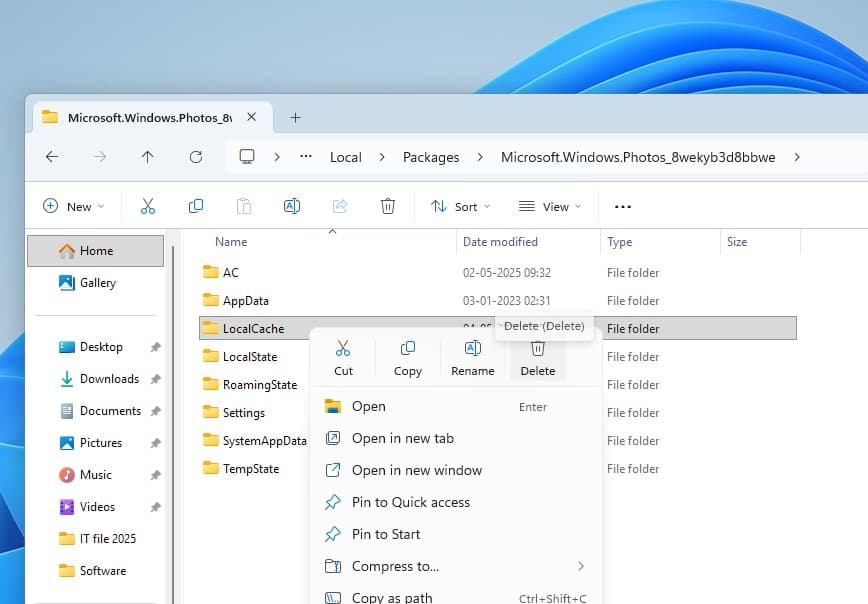Select Copy icon in context menu

[x=407, y=349]
